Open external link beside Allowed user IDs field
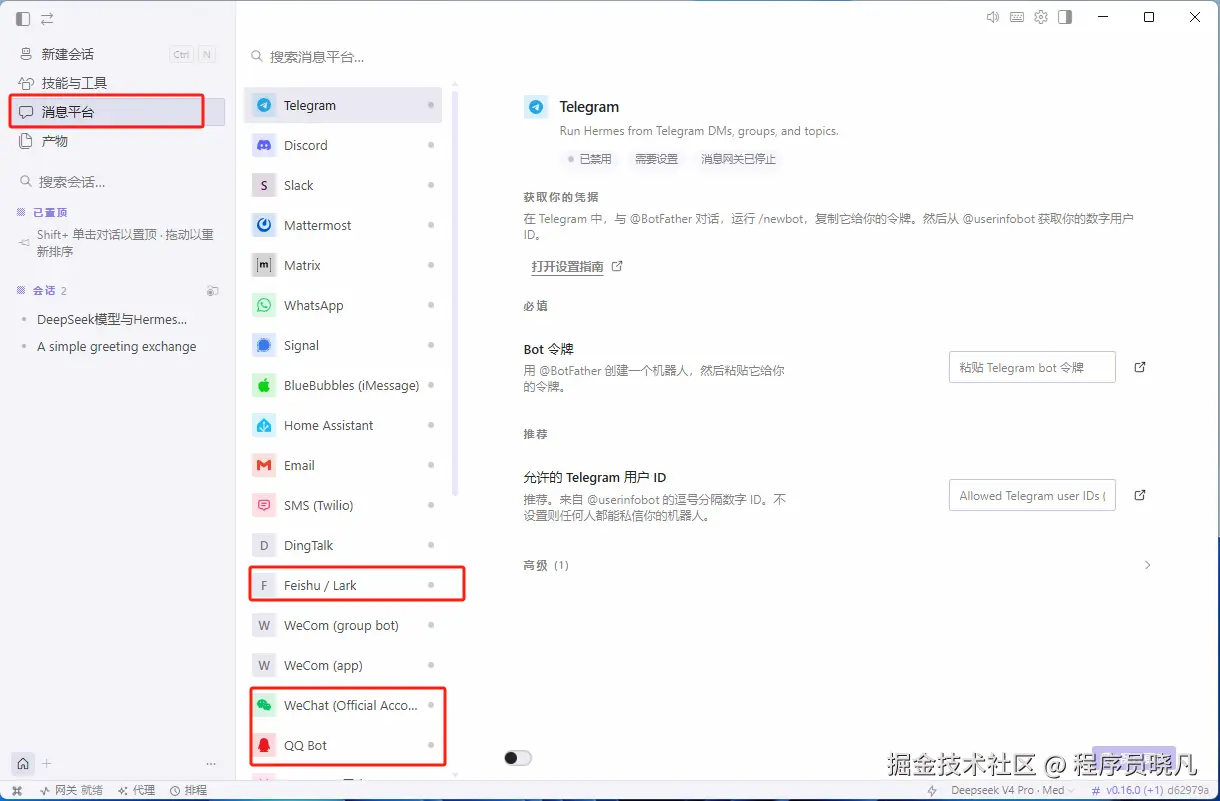 (x=1140, y=495)
